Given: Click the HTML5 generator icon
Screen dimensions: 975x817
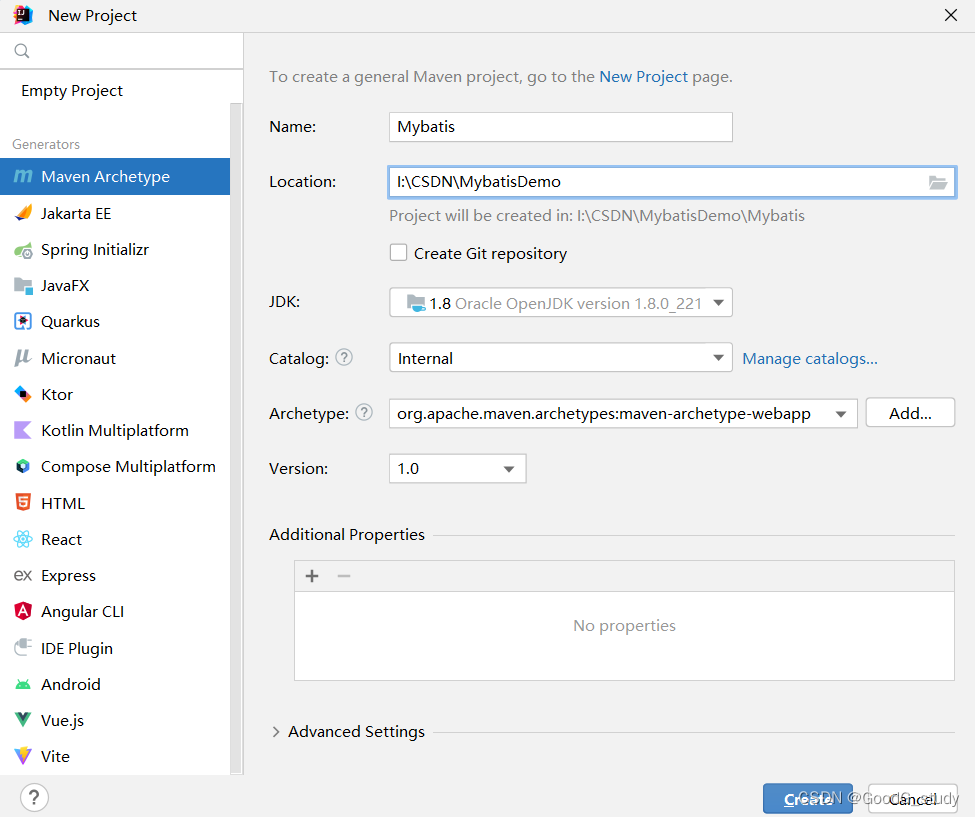Looking at the screenshot, I should point(23,503).
